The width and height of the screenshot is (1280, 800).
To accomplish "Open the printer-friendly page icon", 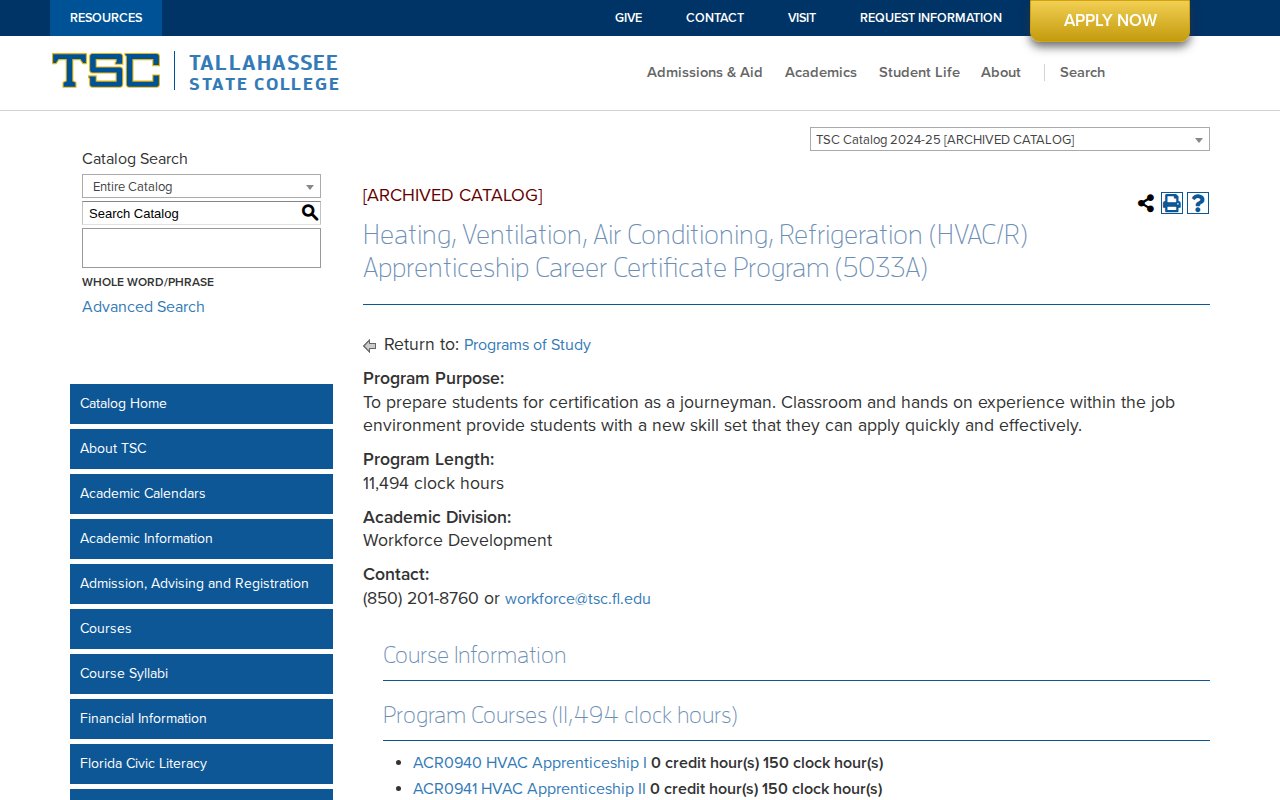I will tap(1171, 202).
